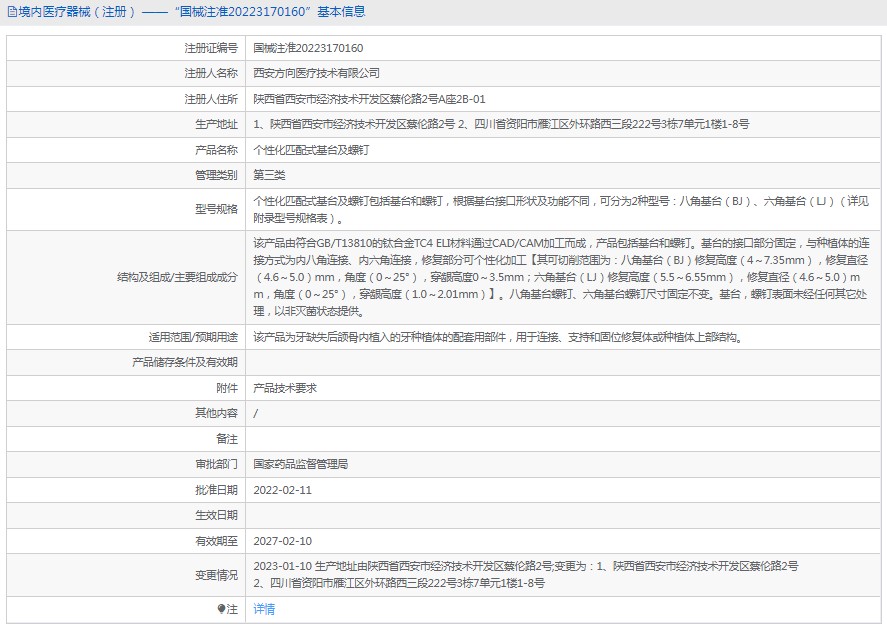Screen dimensions: 887x631
Task: Click the 注册人名称 label
Action: (211, 74)
